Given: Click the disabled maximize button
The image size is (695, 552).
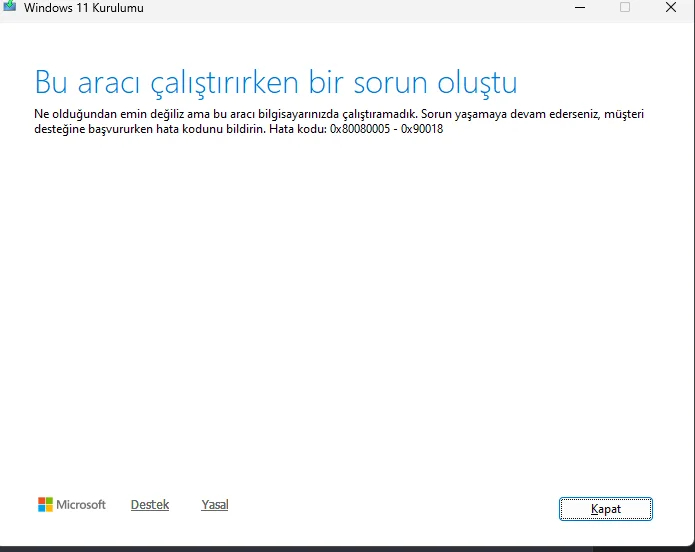Looking at the screenshot, I should pos(625,7).
